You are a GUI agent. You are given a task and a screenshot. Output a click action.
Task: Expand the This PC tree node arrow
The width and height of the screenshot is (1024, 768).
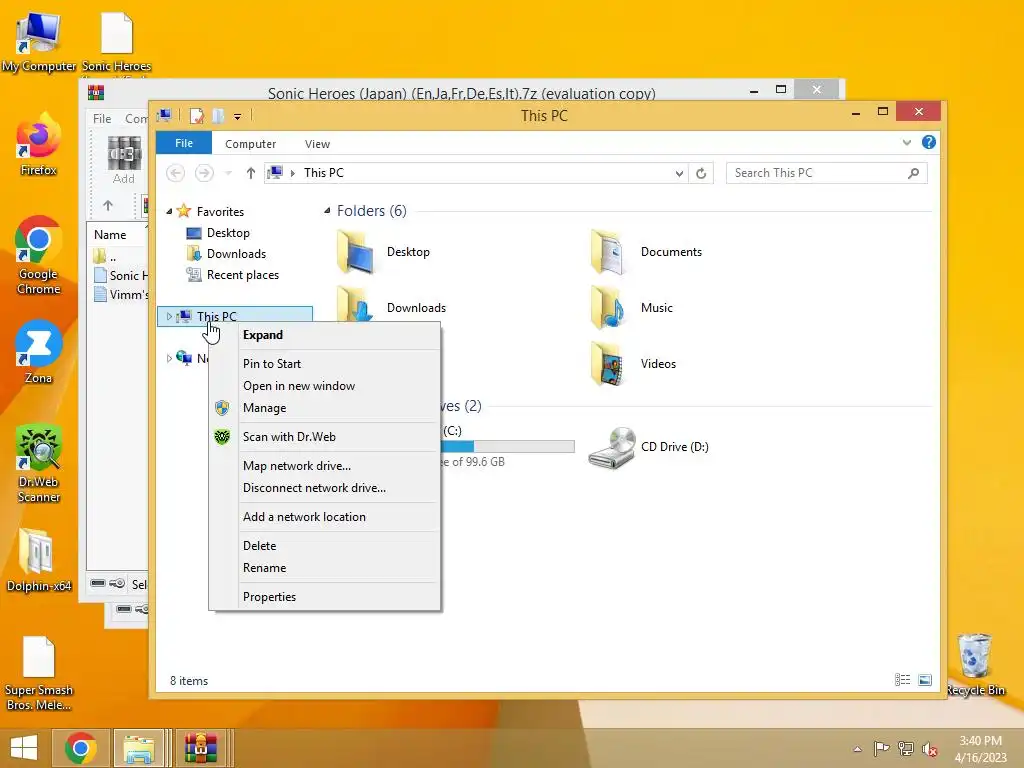coord(169,317)
